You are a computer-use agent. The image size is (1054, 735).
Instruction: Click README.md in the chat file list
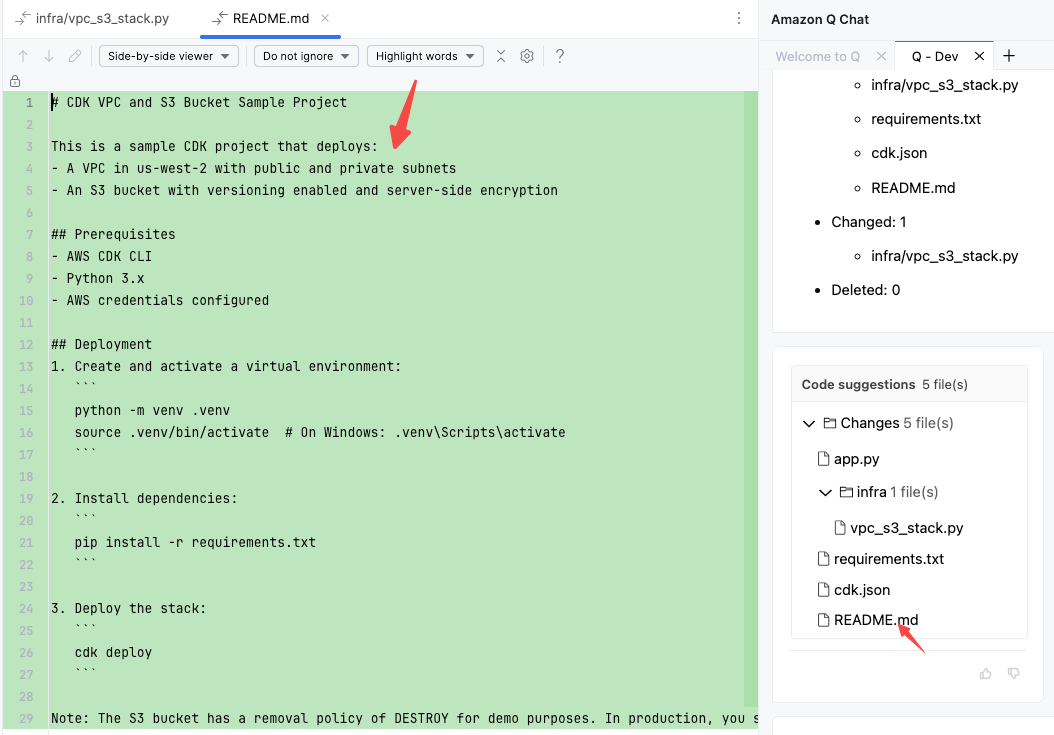click(913, 188)
